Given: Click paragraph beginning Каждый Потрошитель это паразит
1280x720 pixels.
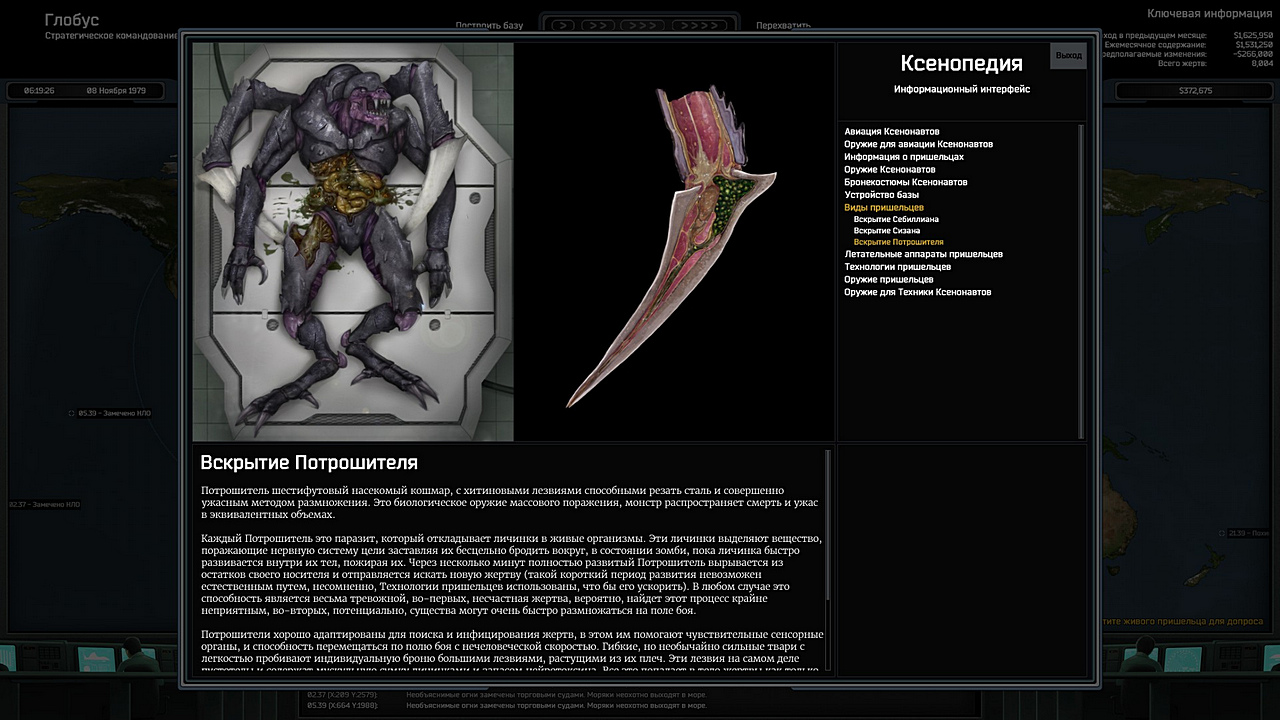Looking at the screenshot, I should [x=511, y=574].
